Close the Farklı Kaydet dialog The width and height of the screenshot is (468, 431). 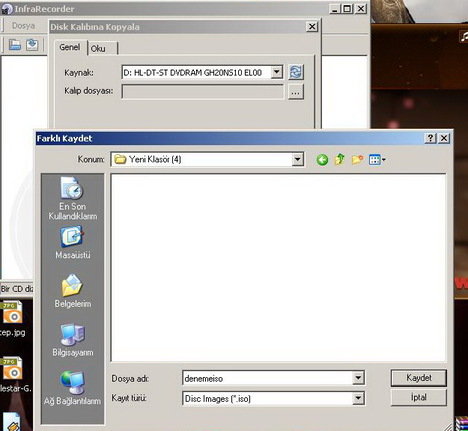[x=444, y=138]
